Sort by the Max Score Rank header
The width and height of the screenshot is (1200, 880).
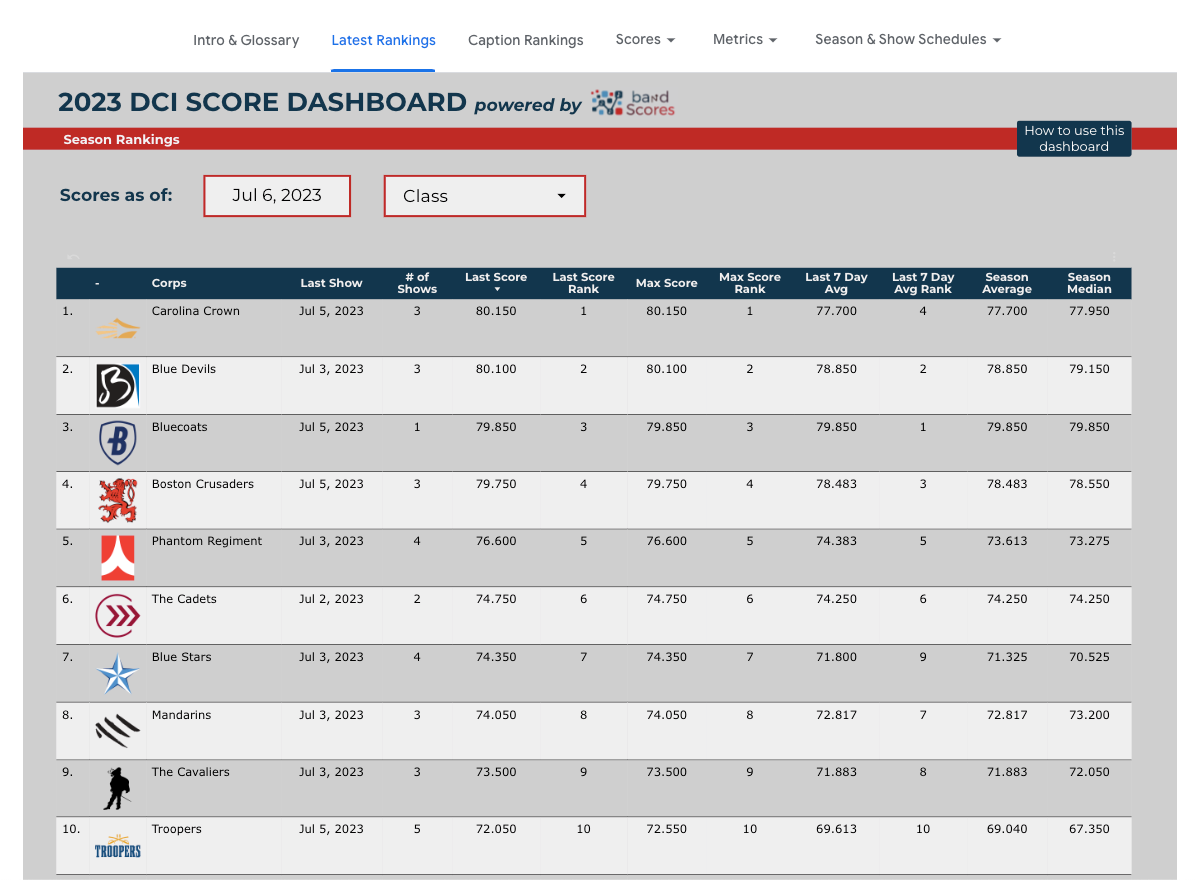pyautogui.click(x=750, y=283)
